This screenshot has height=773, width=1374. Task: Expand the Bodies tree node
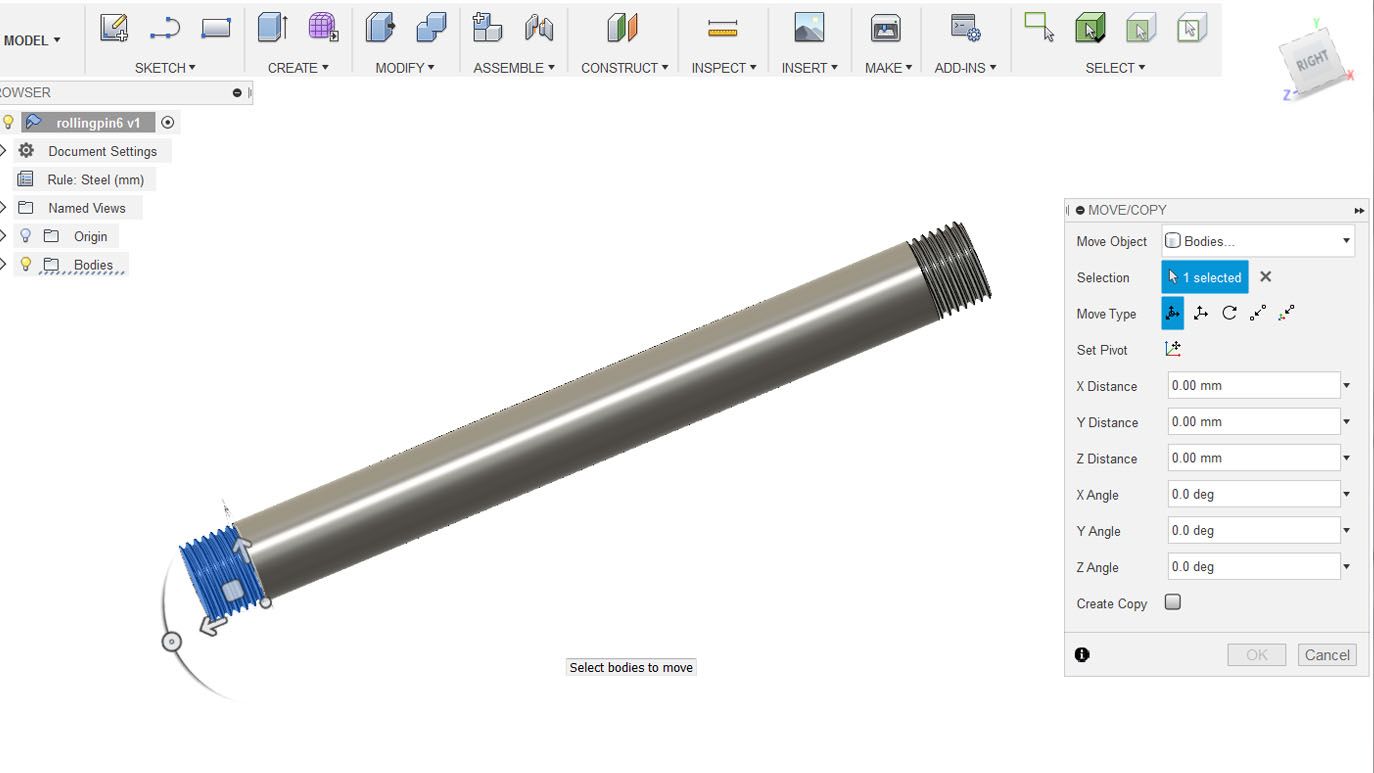click(3, 264)
